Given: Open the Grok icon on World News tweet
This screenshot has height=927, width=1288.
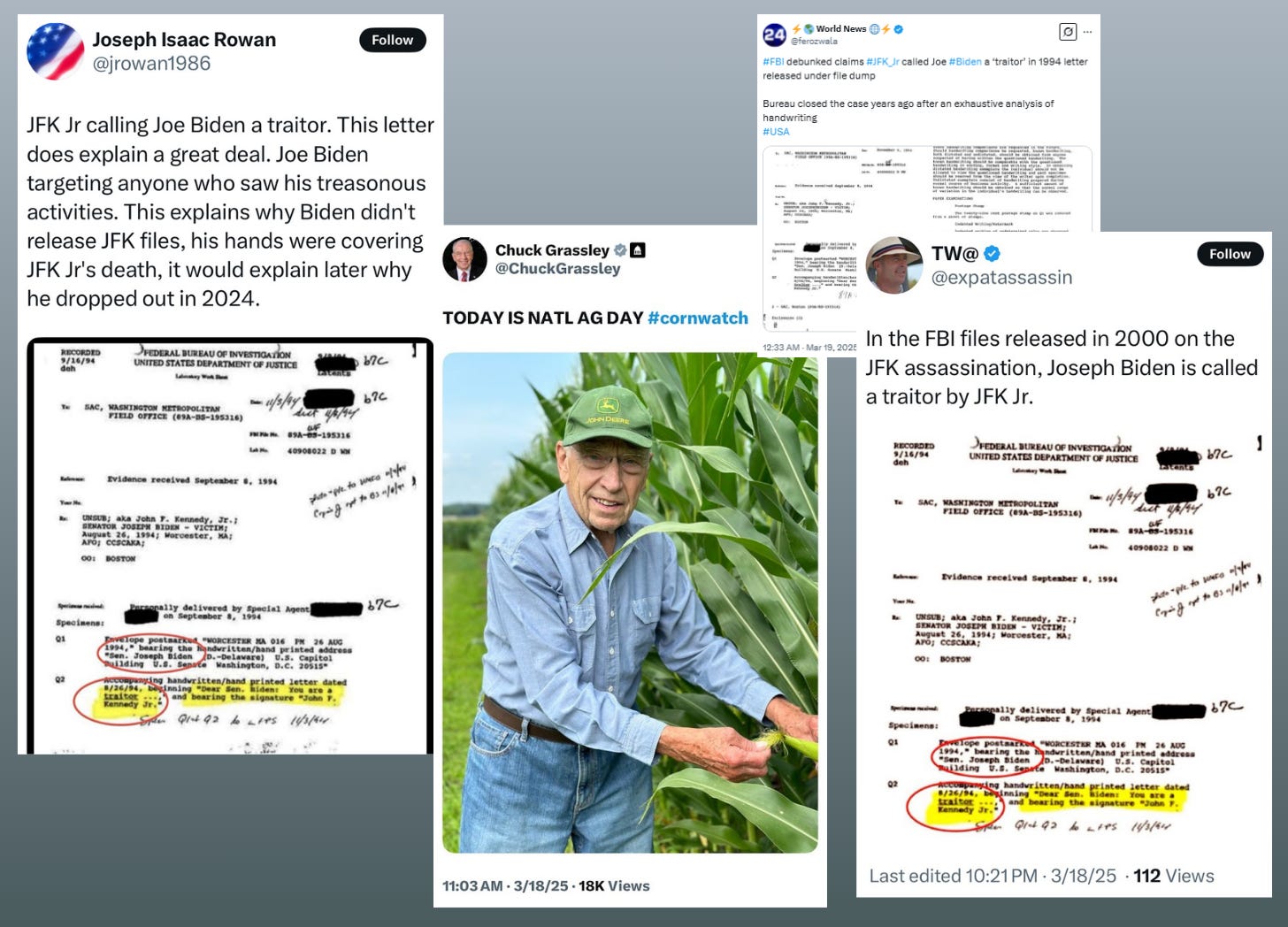Looking at the screenshot, I should tap(1068, 32).
